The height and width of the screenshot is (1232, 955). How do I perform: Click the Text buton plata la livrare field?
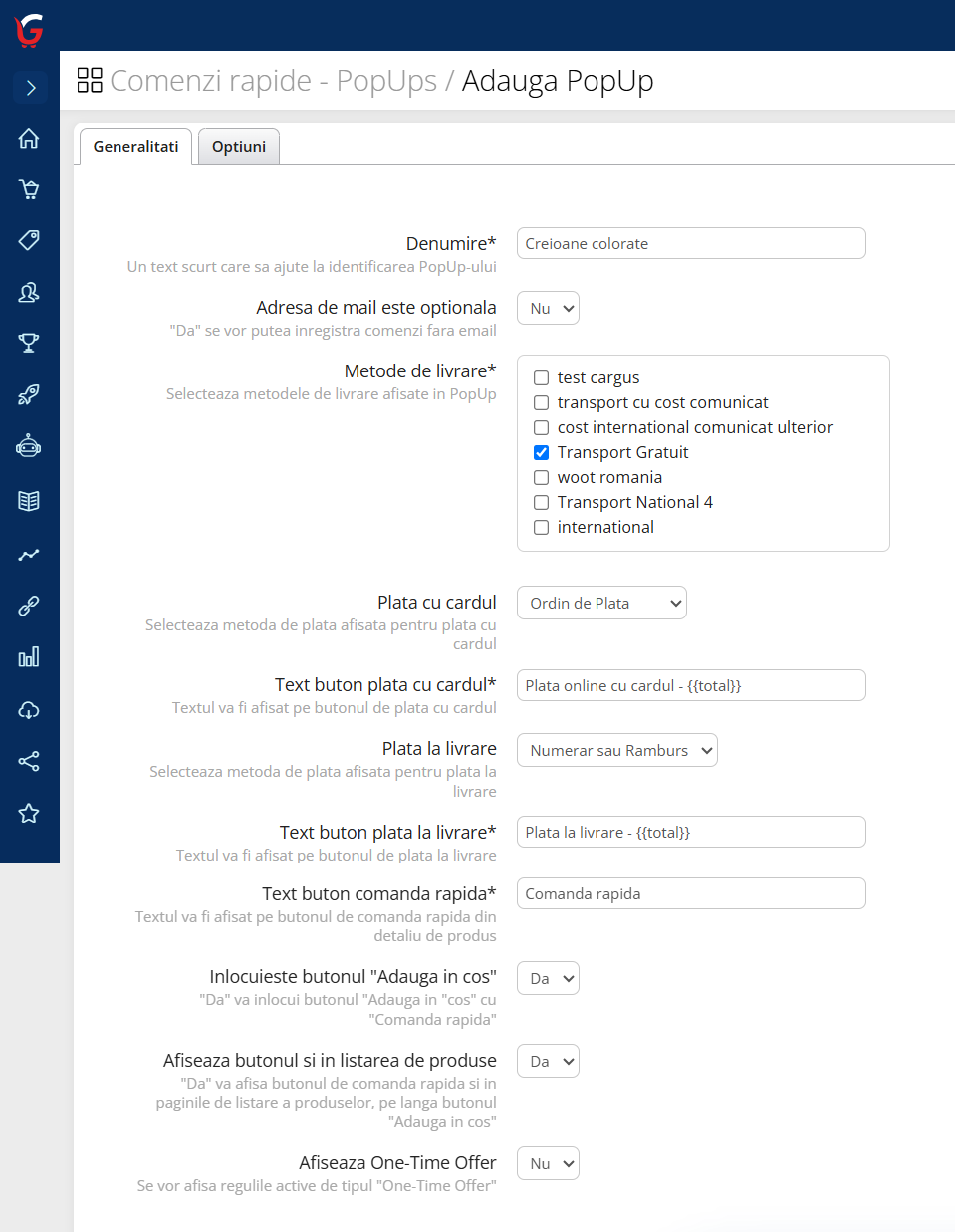(691, 833)
